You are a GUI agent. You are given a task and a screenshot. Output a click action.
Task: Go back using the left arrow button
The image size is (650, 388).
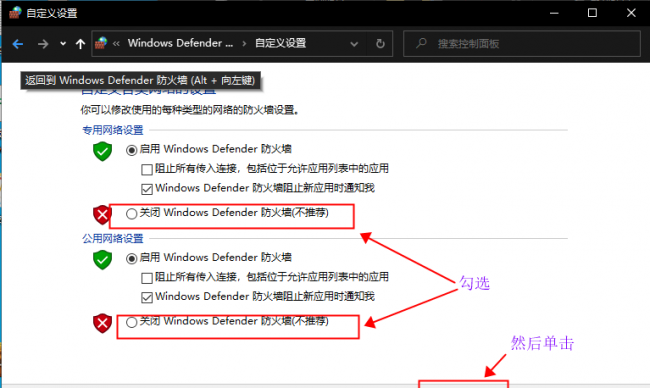[x=18, y=44]
